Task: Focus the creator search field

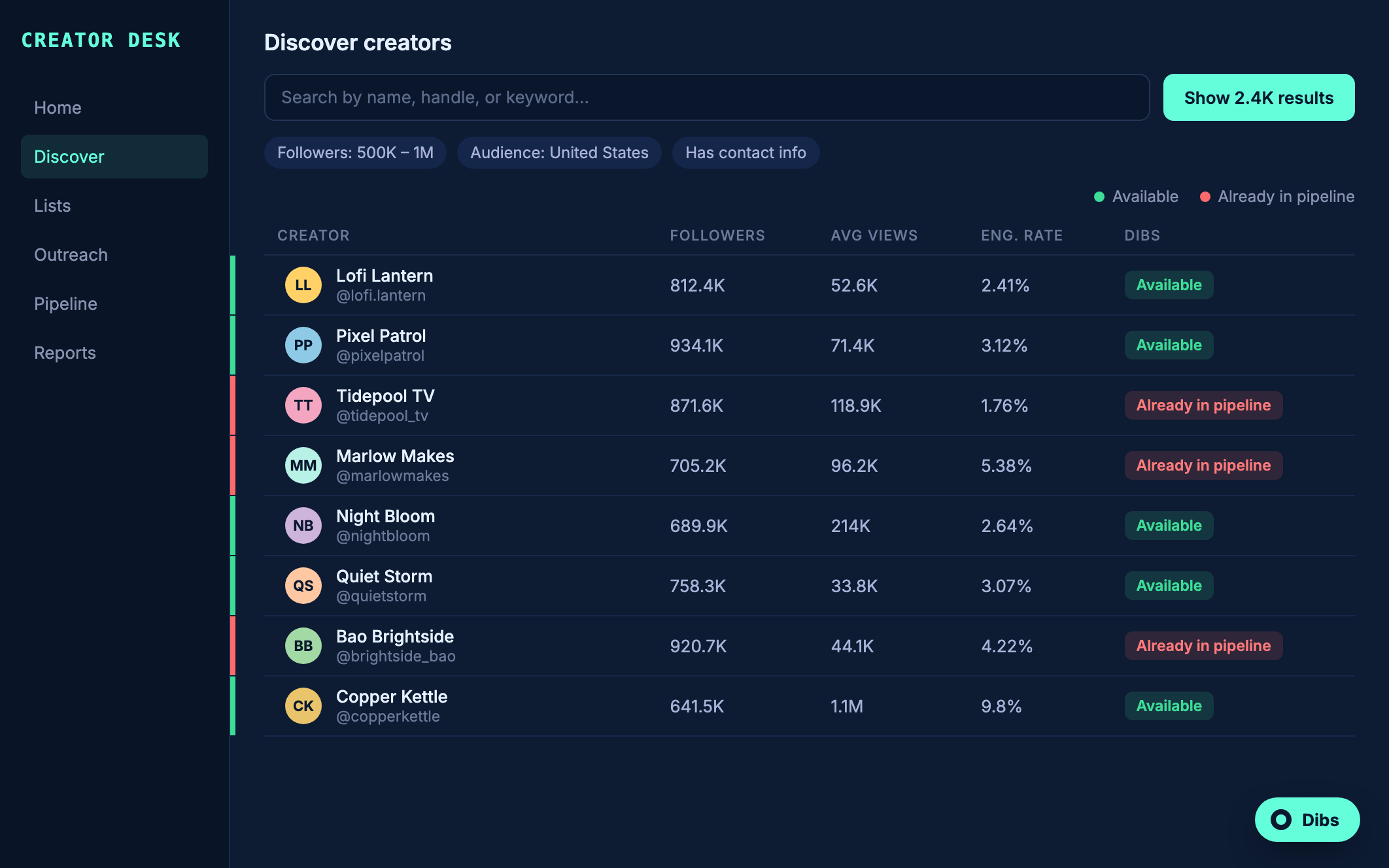Action: 707,97
